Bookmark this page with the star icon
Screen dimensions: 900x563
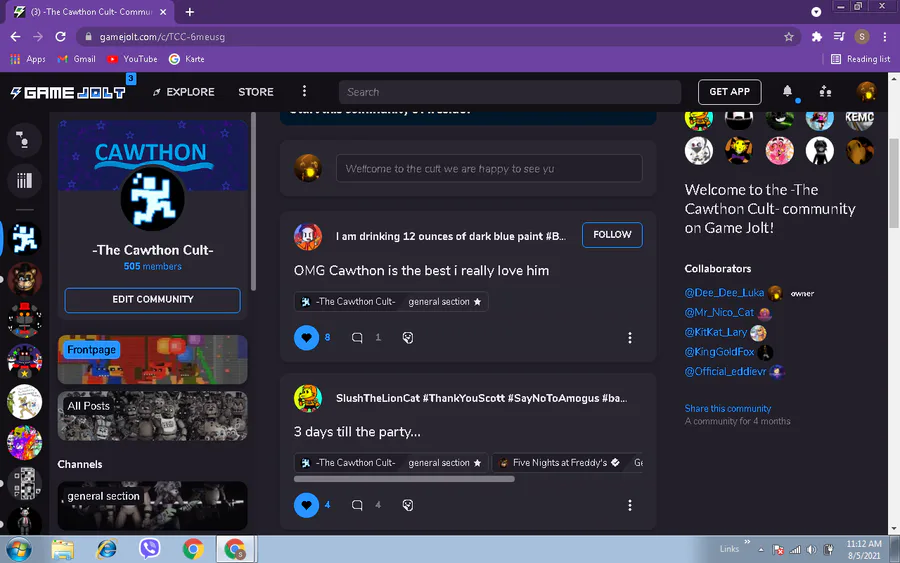click(789, 37)
